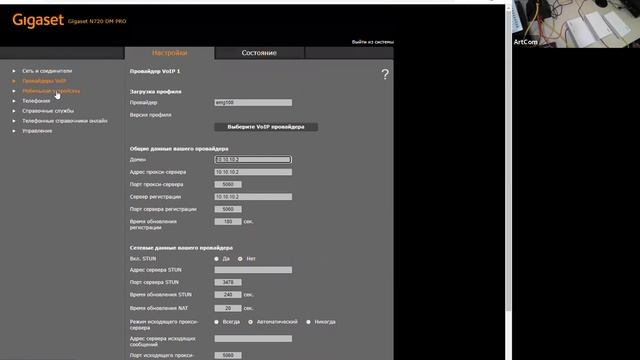Click the Порт сервера STUN field
The height and width of the screenshot is (360, 640).
pos(228,282)
